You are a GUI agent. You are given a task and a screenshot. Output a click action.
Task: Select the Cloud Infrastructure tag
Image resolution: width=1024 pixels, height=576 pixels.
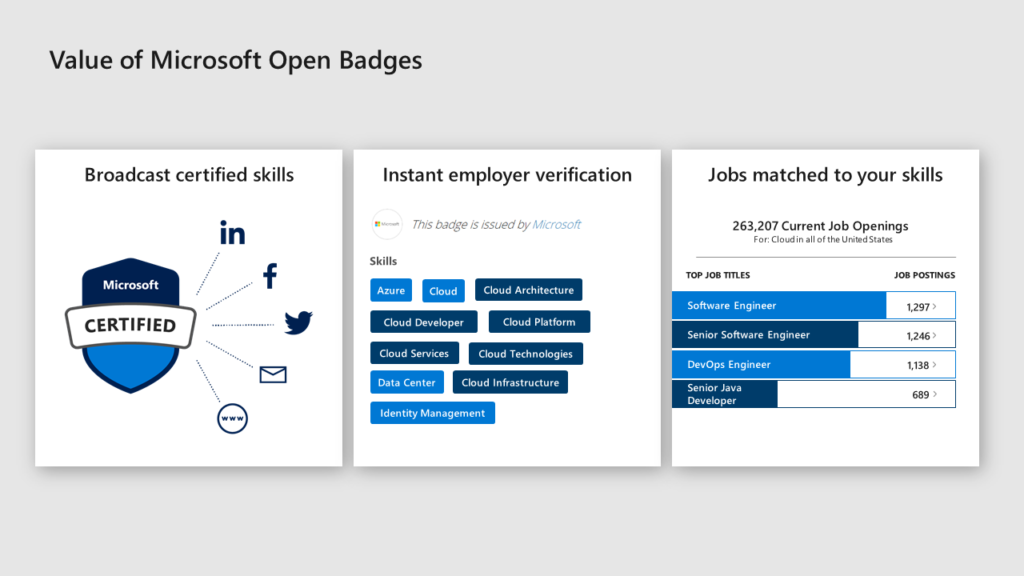[x=510, y=382]
